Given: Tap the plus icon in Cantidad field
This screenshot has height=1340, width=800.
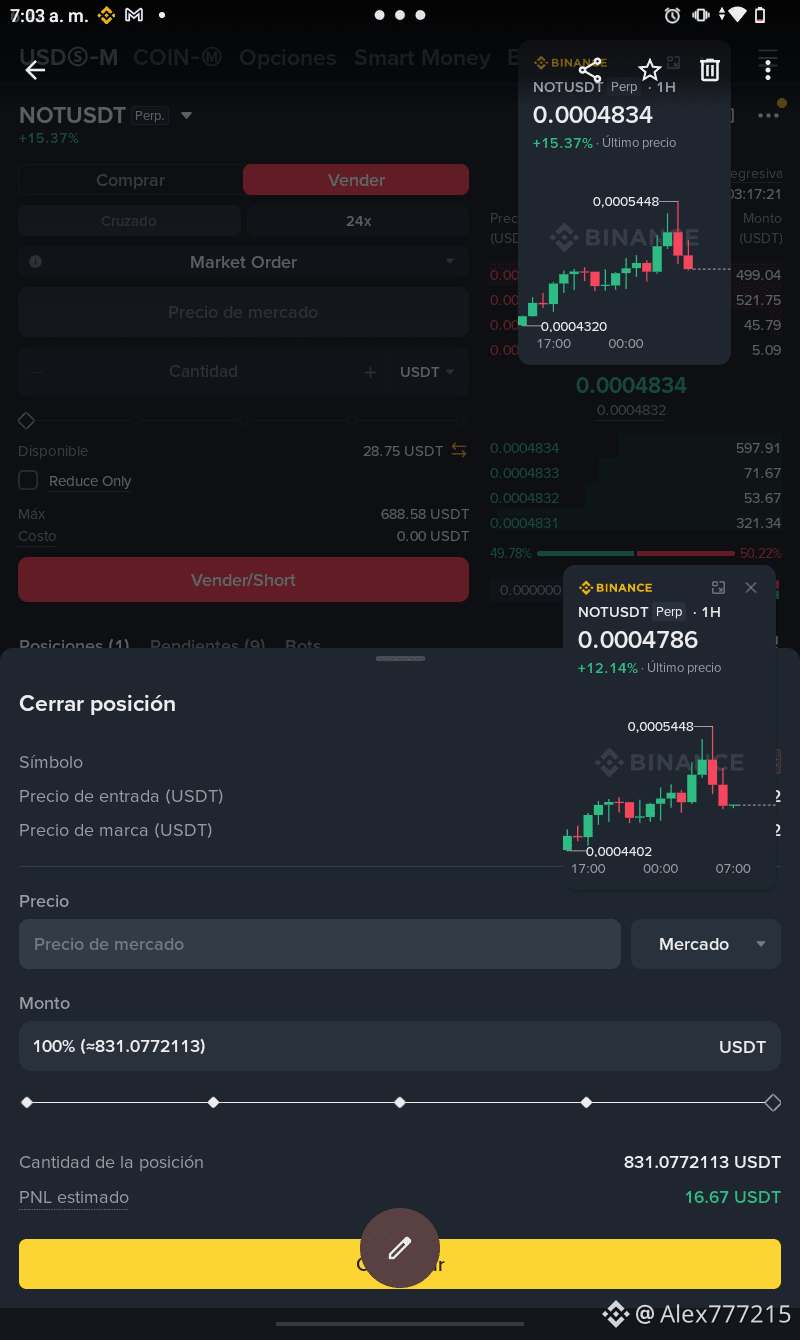Looking at the screenshot, I should (370, 372).
